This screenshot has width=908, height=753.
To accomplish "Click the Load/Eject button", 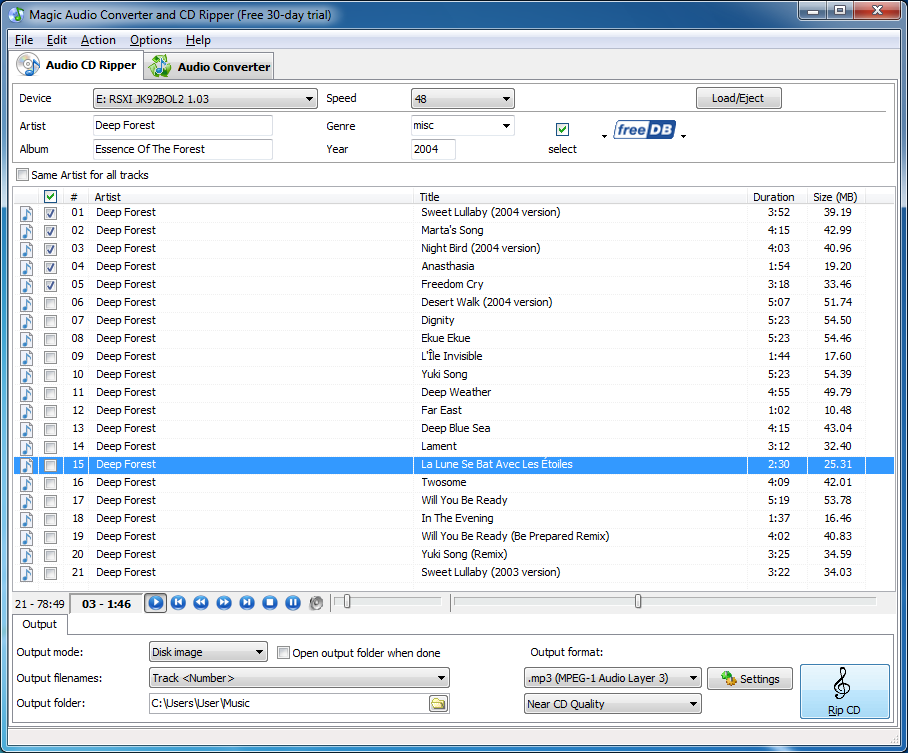I will point(738,98).
